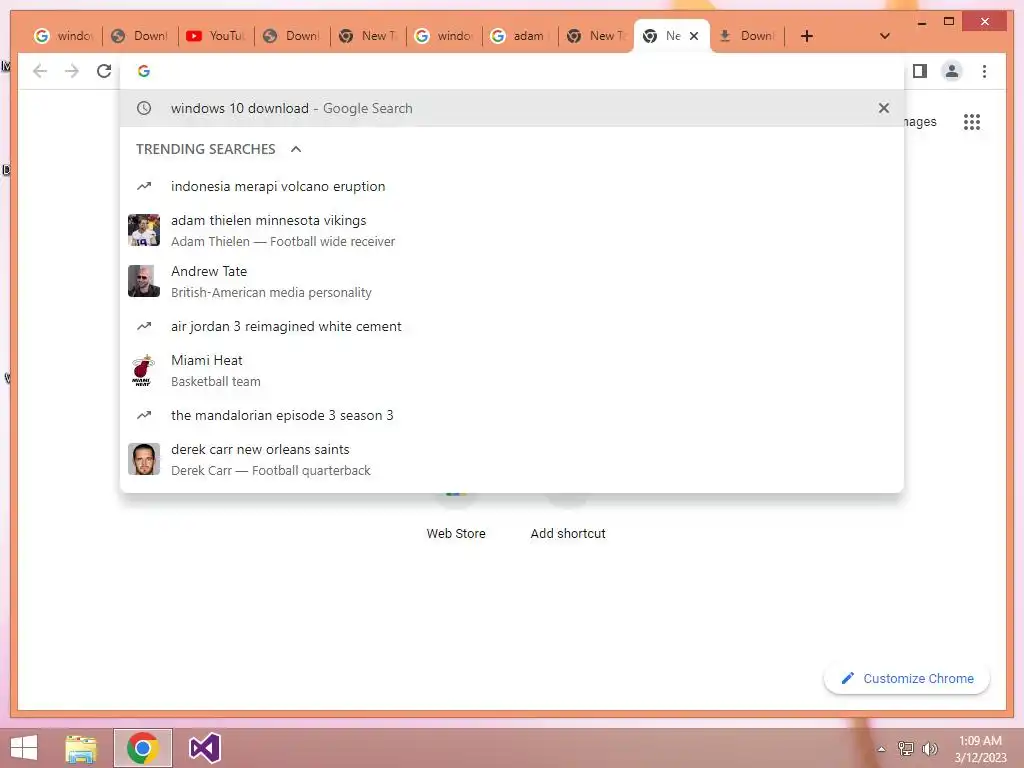Click the Andrew Tate thumbnail photo
Viewport: 1024px width, 768px height.
[144, 281]
